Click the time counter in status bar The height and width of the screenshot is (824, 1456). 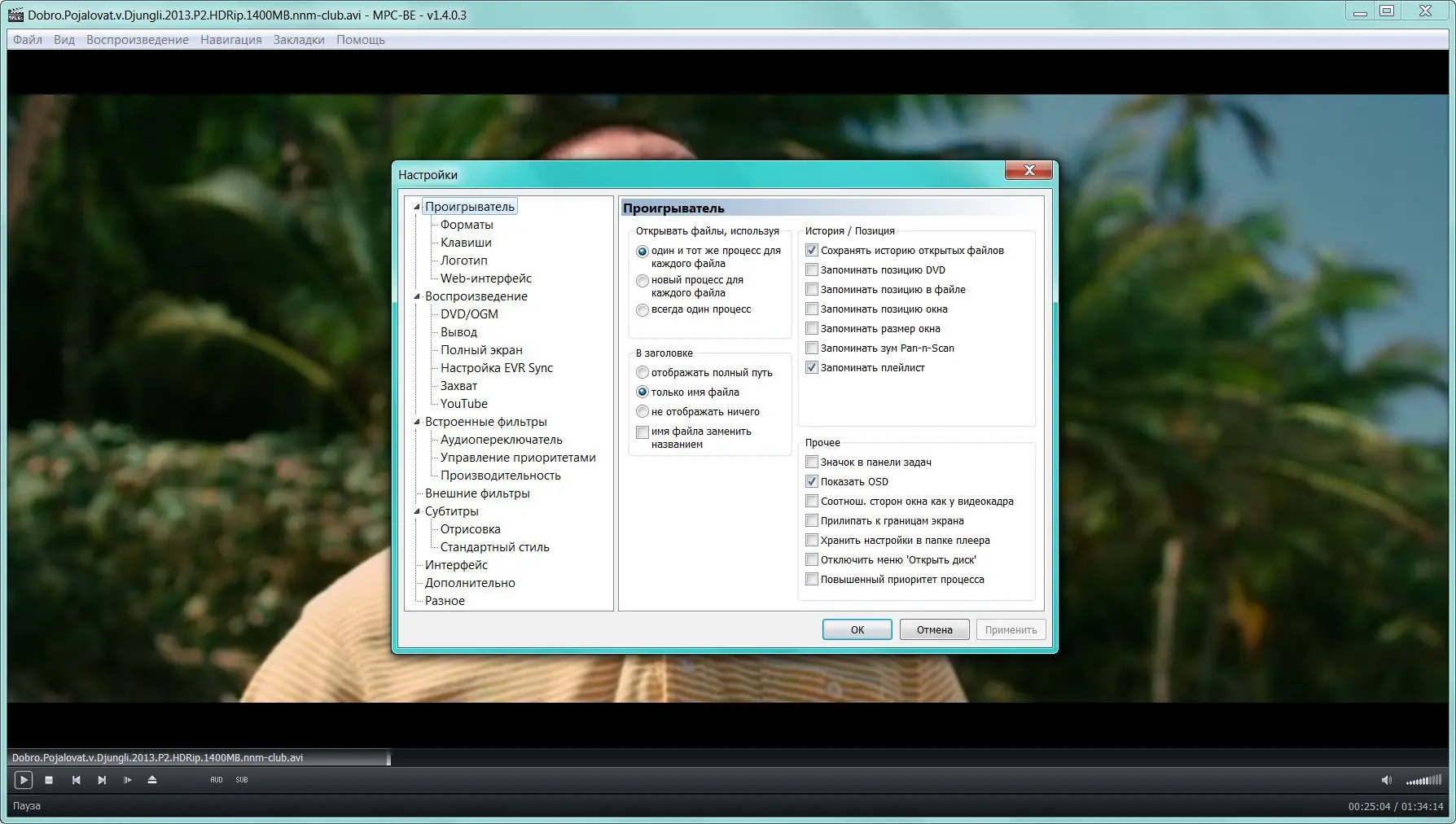point(1396,806)
